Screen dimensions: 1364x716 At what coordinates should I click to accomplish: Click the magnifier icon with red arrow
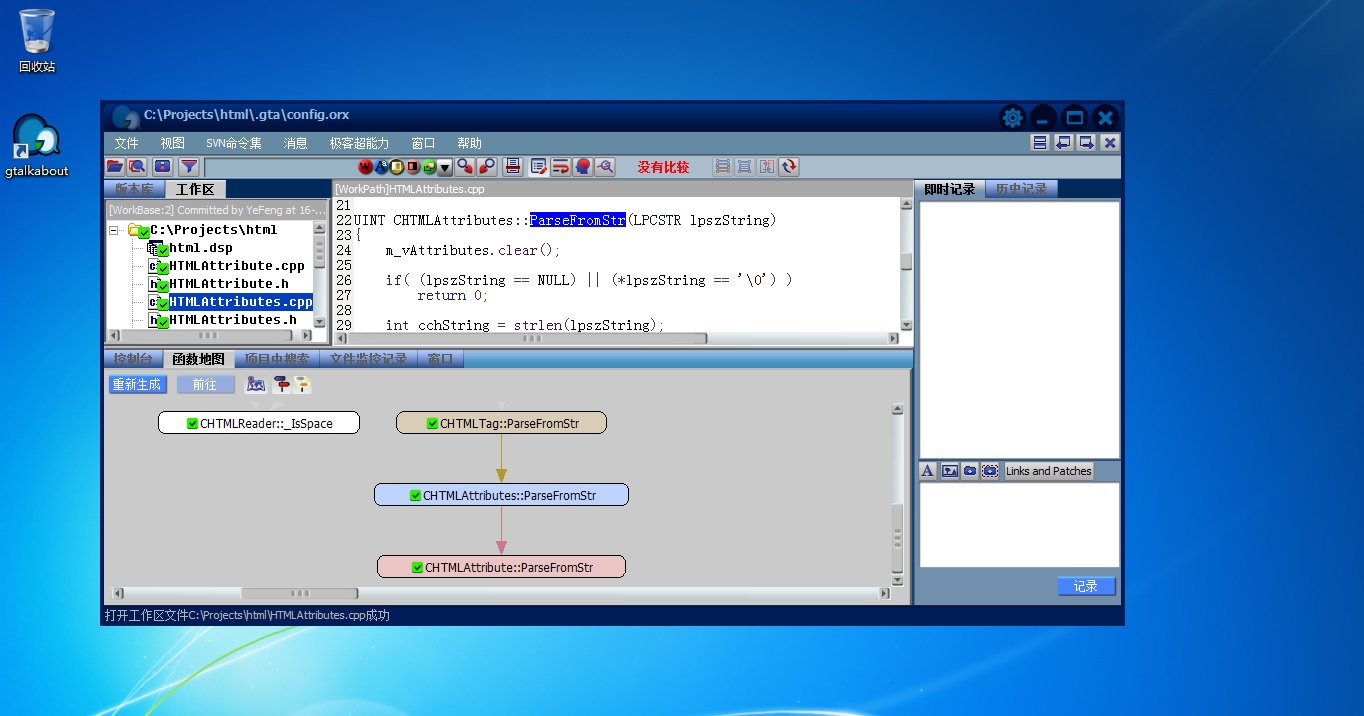(x=465, y=167)
